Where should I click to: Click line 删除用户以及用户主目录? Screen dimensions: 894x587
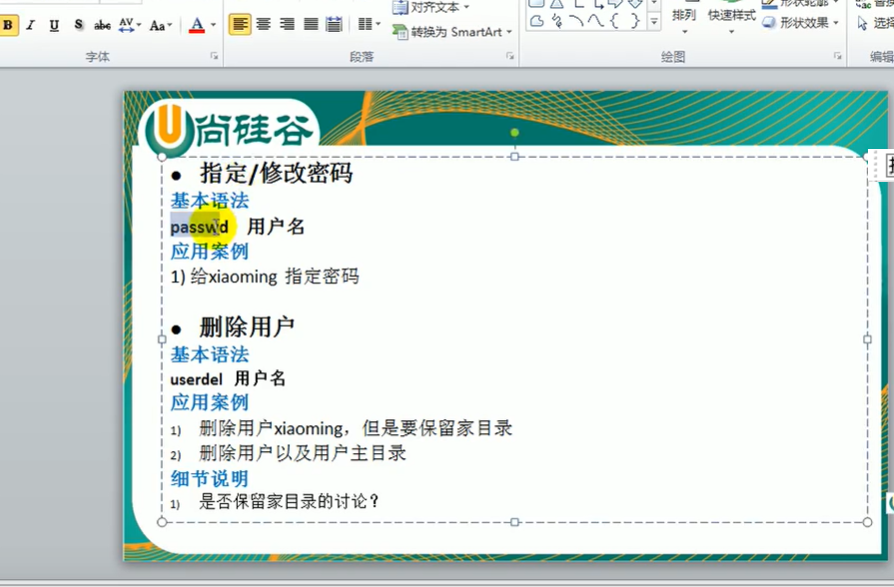tap(302, 453)
